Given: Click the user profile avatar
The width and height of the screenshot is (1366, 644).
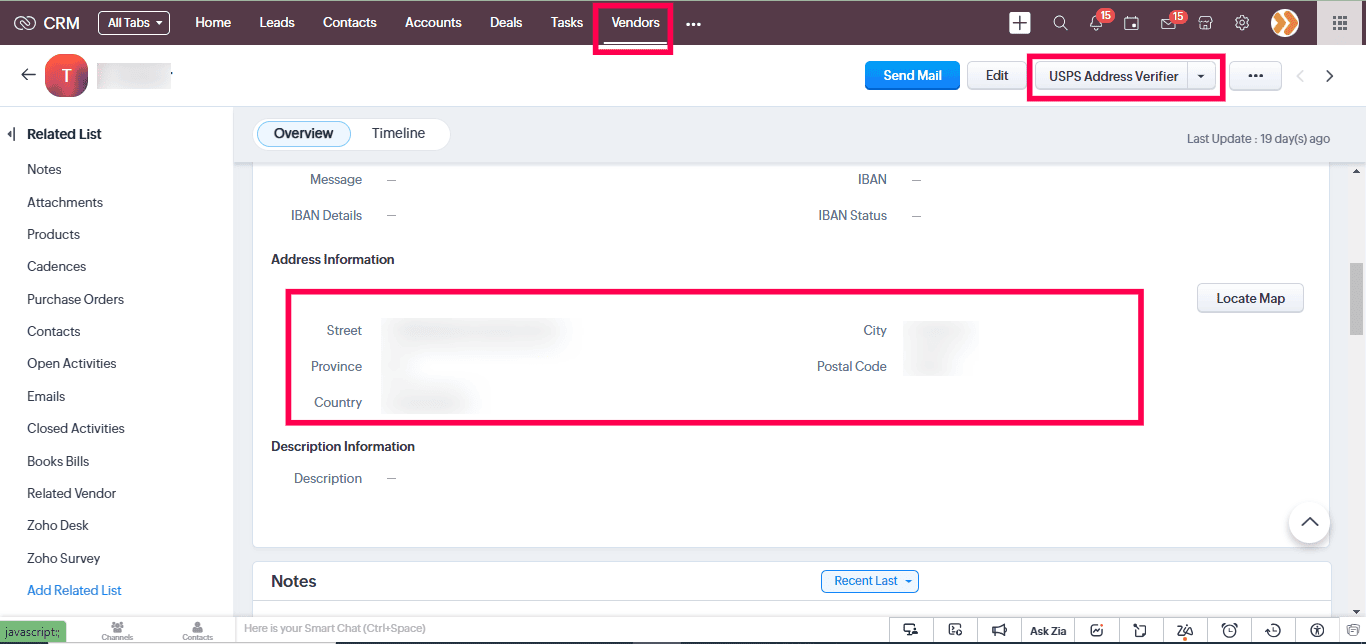Looking at the screenshot, I should click(1285, 22).
